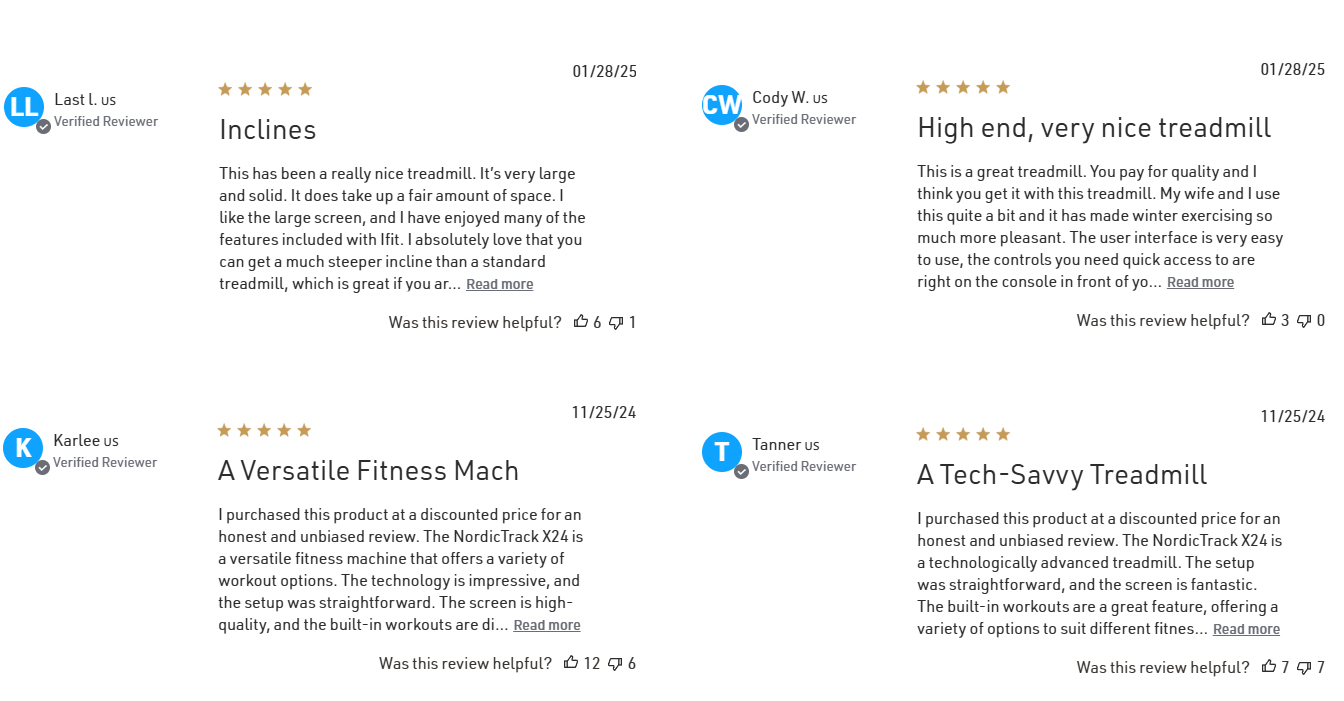Screen dimensions: 1344x701
Task: Click the five-star rating on Inclines review
Action: (x=265, y=89)
